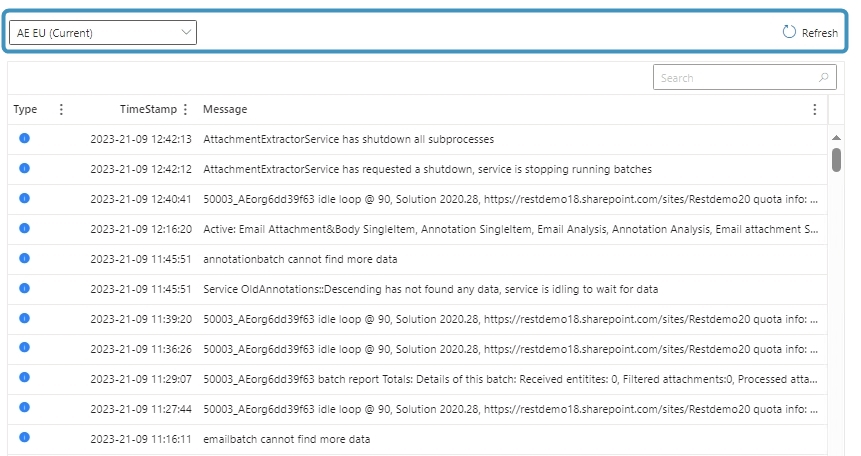Click info icon for emailbatch log entry

point(24,437)
